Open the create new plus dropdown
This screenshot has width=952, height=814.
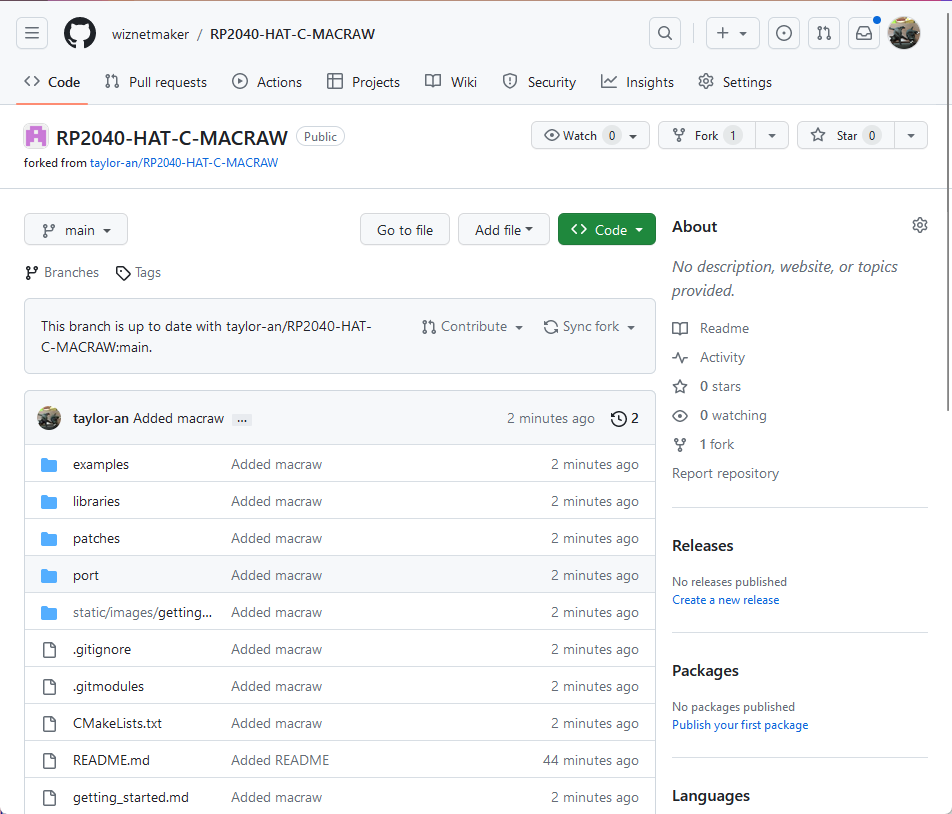[732, 33]
